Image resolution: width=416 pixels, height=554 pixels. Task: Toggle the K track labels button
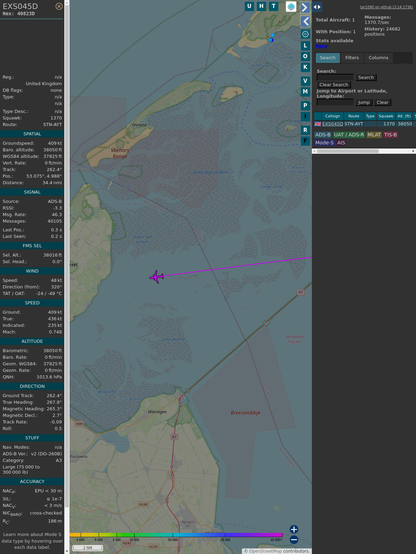coord(305,67)
